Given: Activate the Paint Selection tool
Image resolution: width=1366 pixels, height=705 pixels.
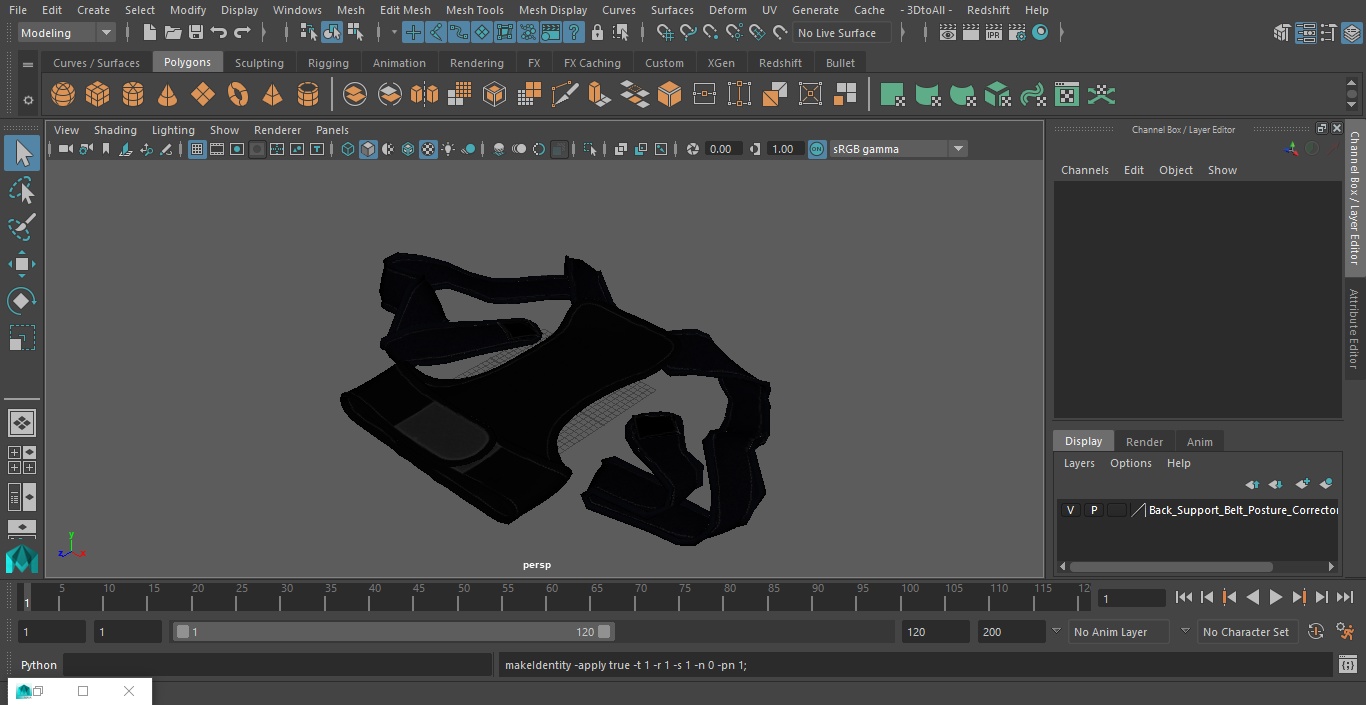Looking at the screenshot, I should click(22, 227).
